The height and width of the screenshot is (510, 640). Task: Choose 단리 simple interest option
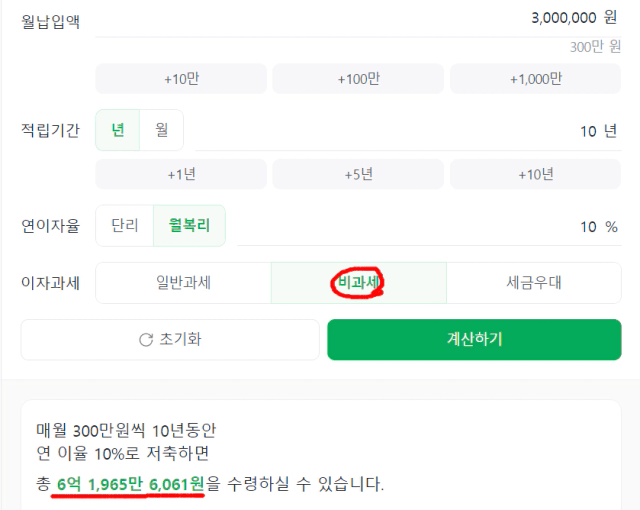click(x=125, y=226)
